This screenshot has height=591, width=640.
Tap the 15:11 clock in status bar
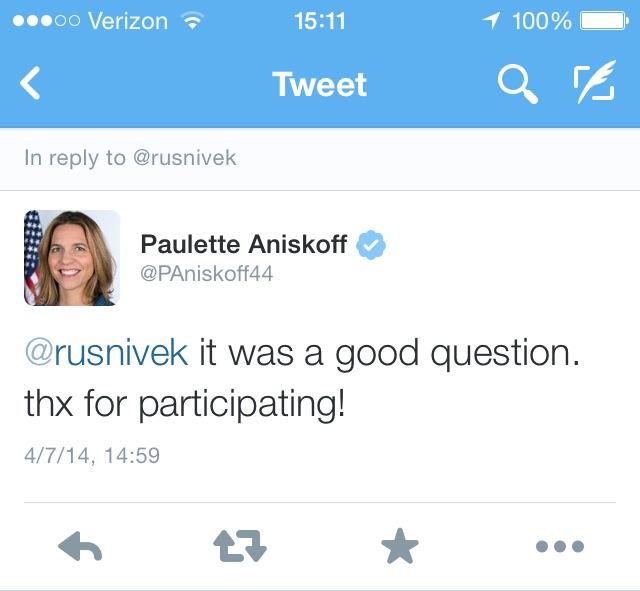tap(319, 20)
